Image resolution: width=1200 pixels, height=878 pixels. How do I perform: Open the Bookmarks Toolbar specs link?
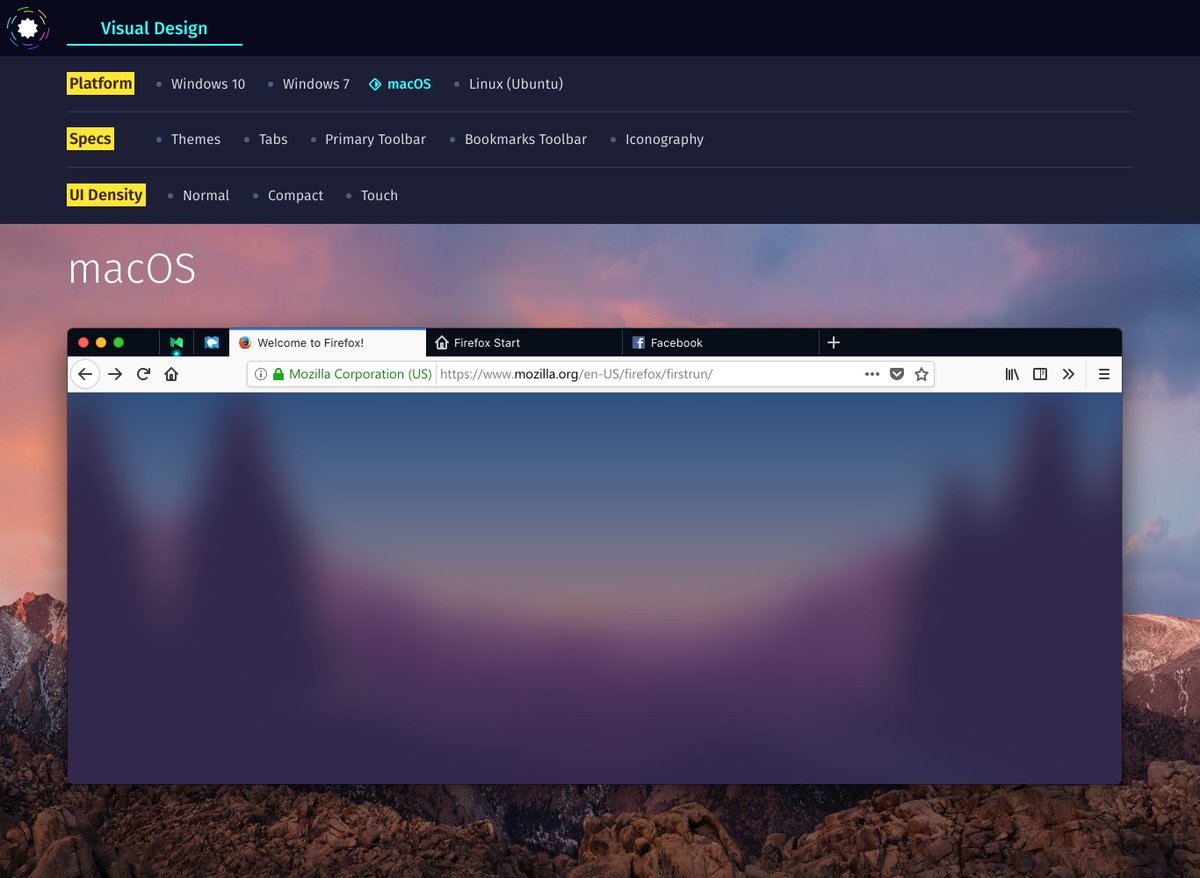pyautogui.click(x=525, y=140)
